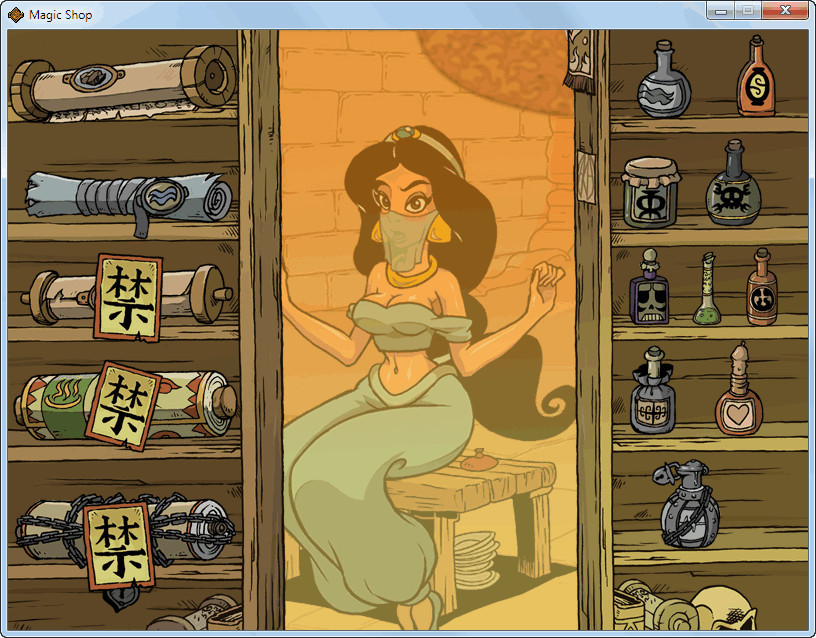The height and width of the screenshot is (638, 816).
Task: Click the forbidden tag on the chained scroll
Action: pyautogui.click(x=119, y=543)
